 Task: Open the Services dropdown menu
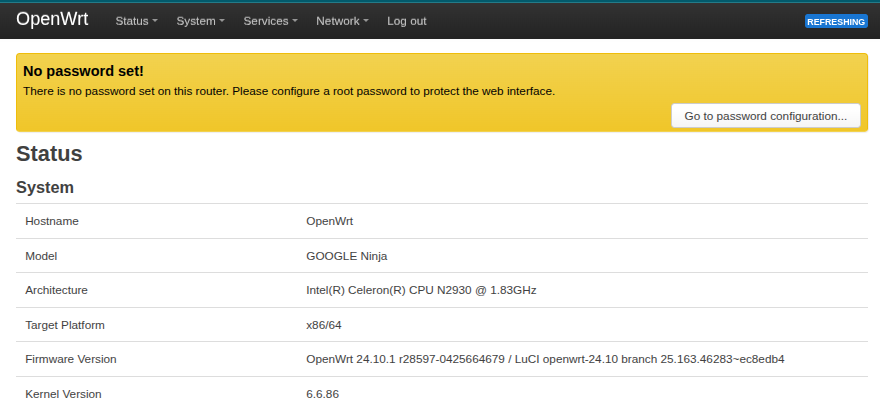pos(270,21)
